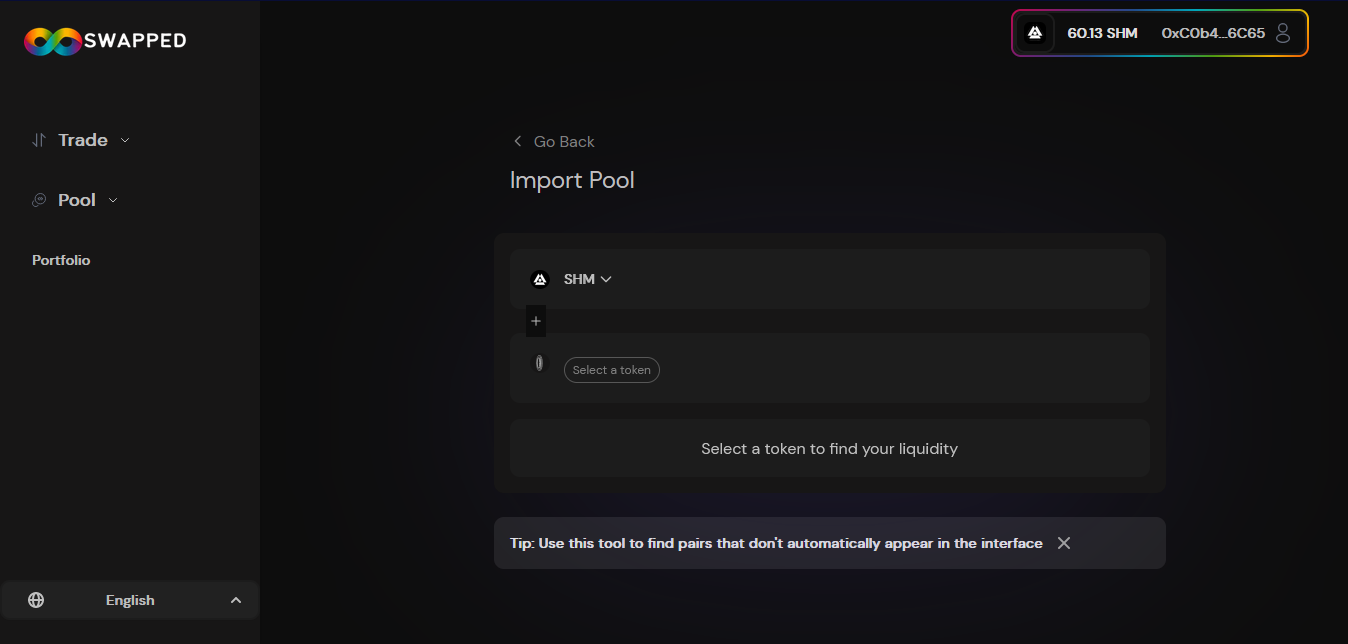
Task: Open the user profile icon
Action: [x=1283, y=33]
